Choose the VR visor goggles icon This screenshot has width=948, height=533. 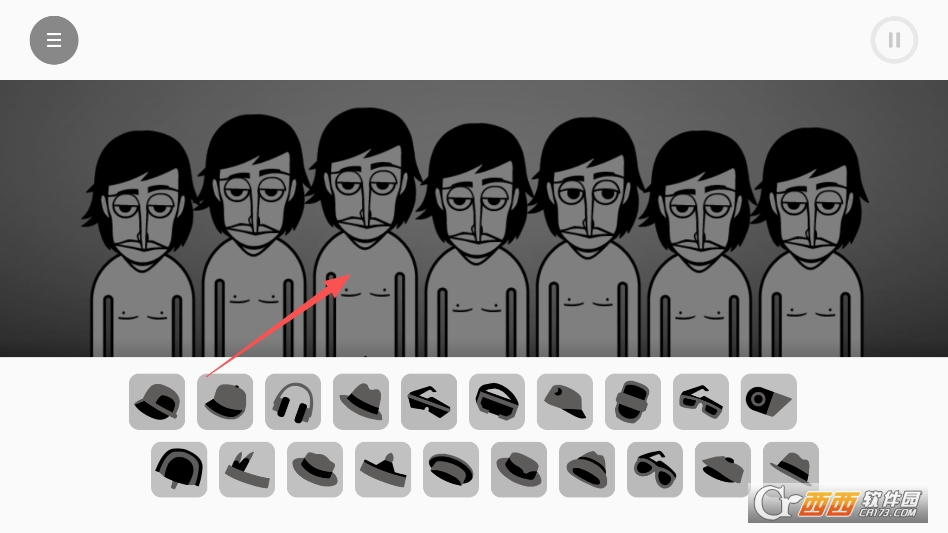point(497,402)
